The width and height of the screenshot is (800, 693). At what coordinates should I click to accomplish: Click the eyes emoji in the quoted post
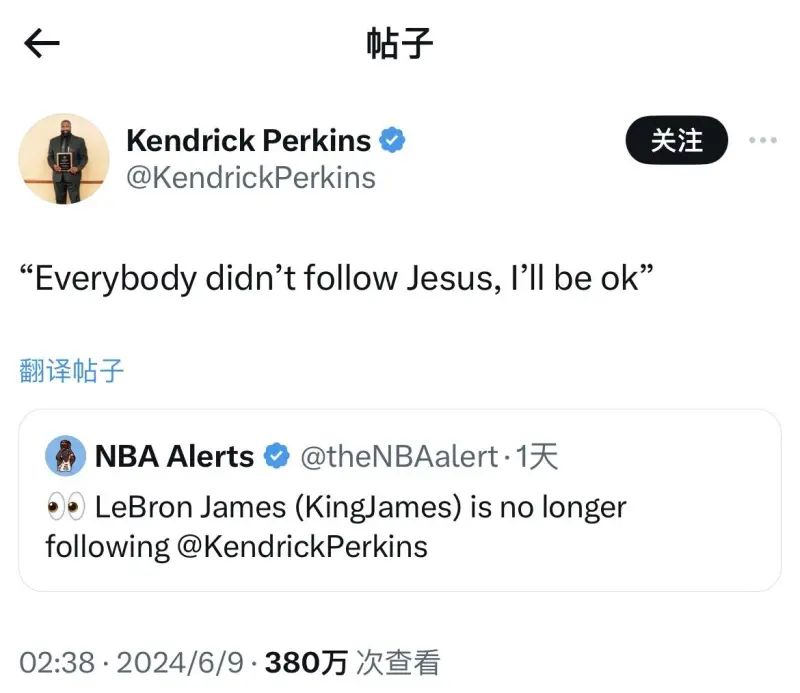coord(66,507)
